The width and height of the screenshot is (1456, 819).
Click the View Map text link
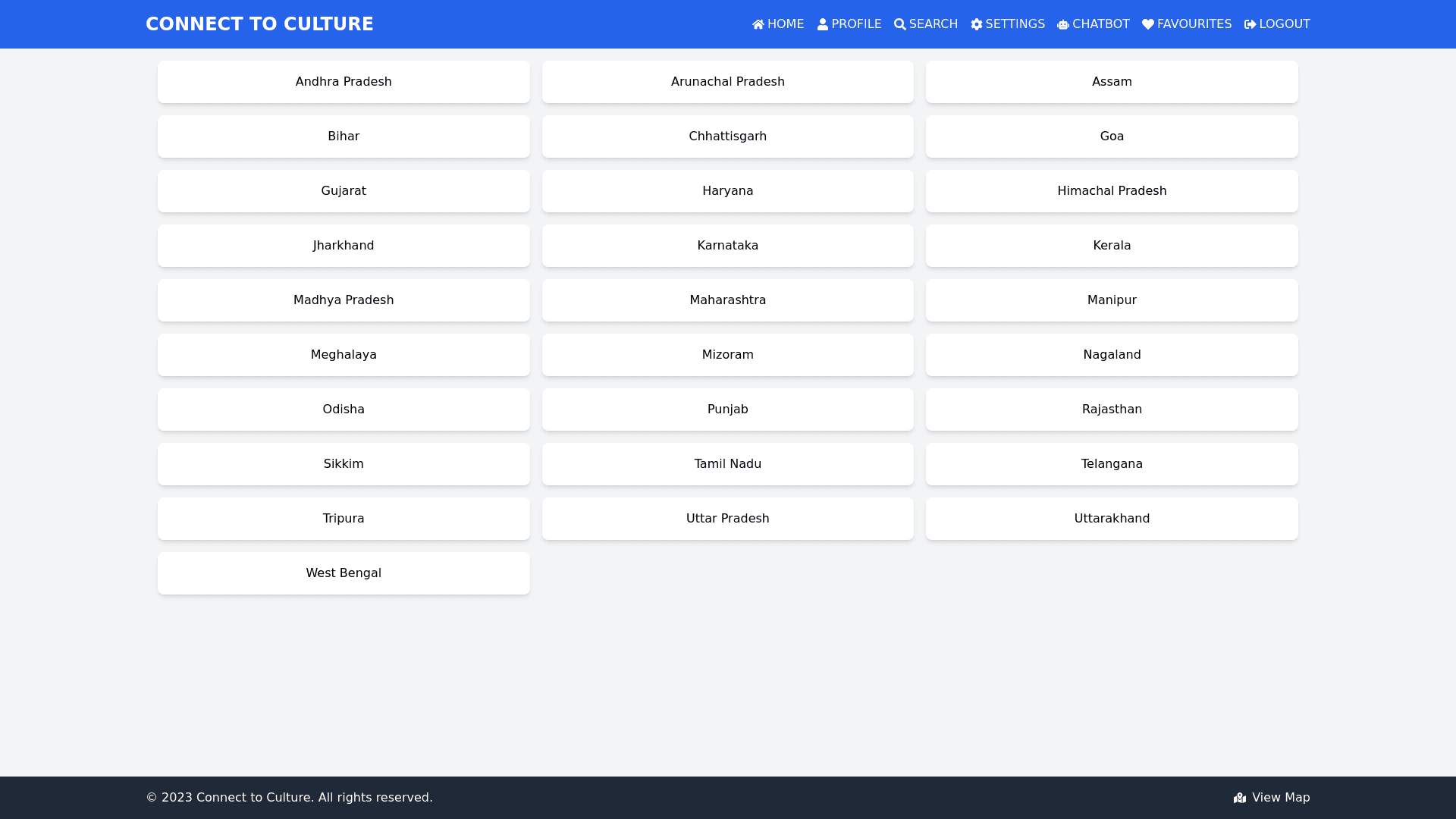pos(1280,798)
